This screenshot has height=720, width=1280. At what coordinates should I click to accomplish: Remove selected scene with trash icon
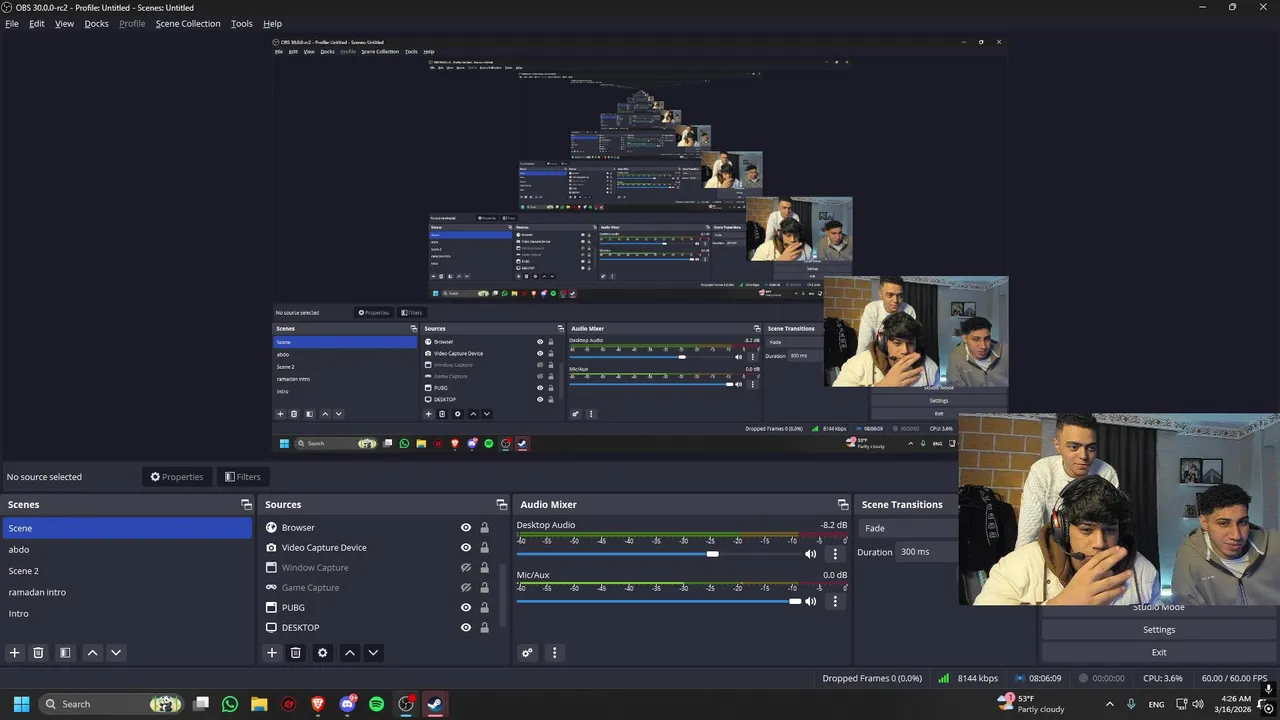[x=39, y=653]
